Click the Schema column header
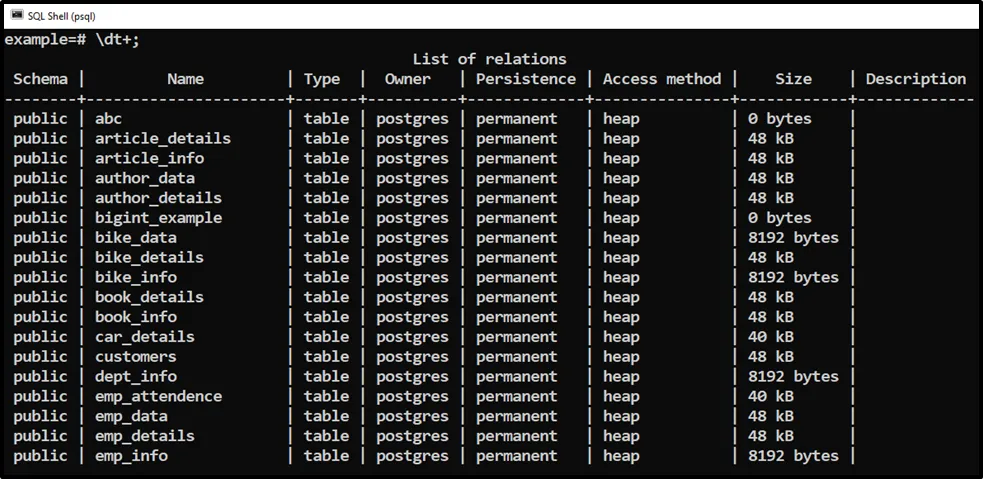Viewport: 983px width, 479px height. pyautogui.click(x=40, y=79)
